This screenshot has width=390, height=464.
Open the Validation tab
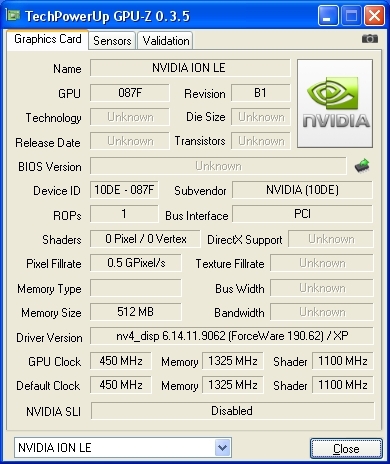click(x=166, y=41)
